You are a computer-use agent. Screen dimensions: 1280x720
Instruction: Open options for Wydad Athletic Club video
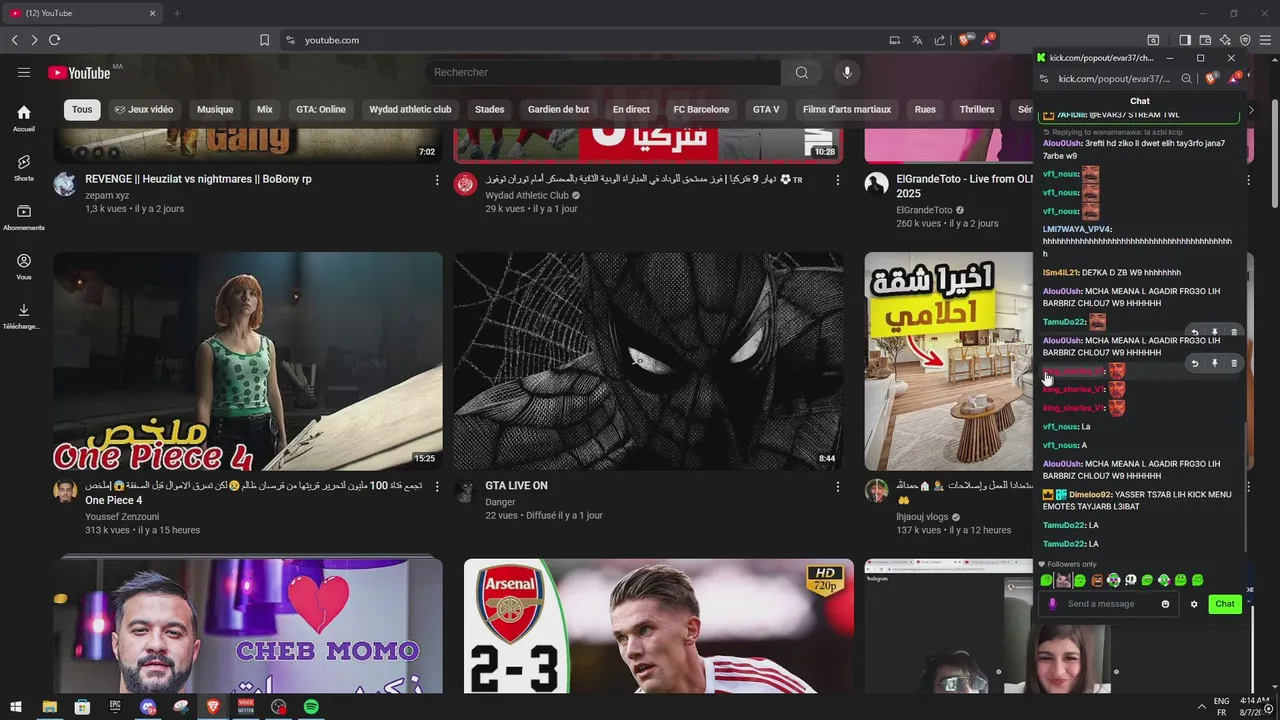[838, 180]
